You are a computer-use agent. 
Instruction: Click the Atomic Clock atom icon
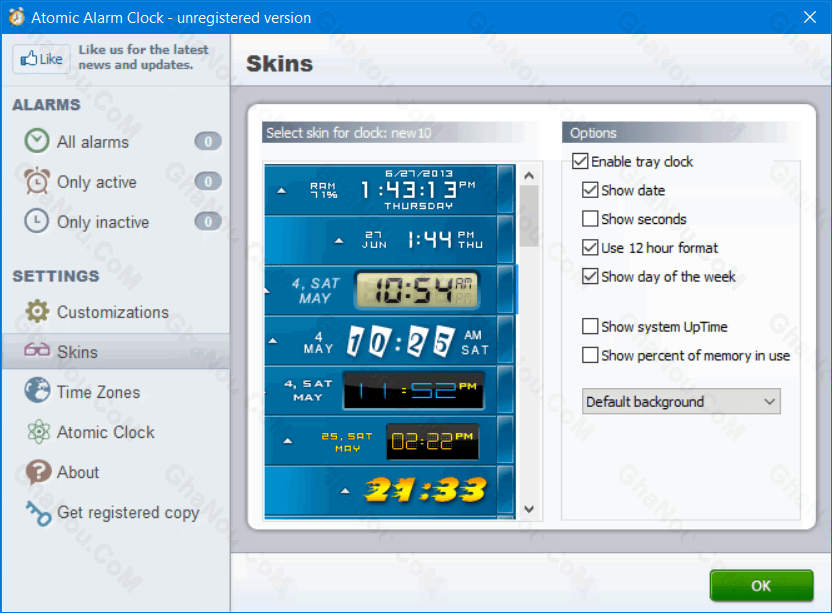[x=38, y=431]
